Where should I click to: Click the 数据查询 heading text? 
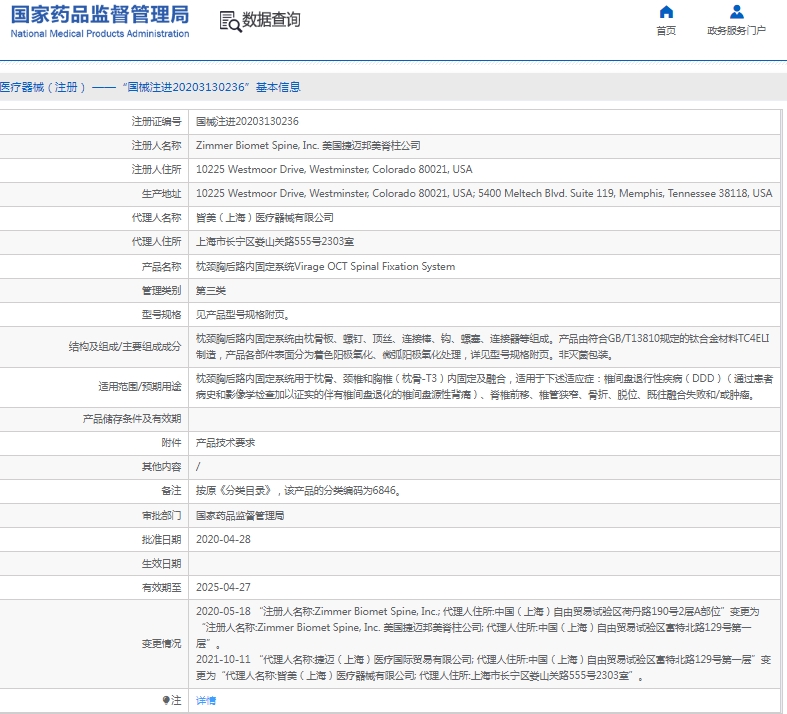coord(271,20)
